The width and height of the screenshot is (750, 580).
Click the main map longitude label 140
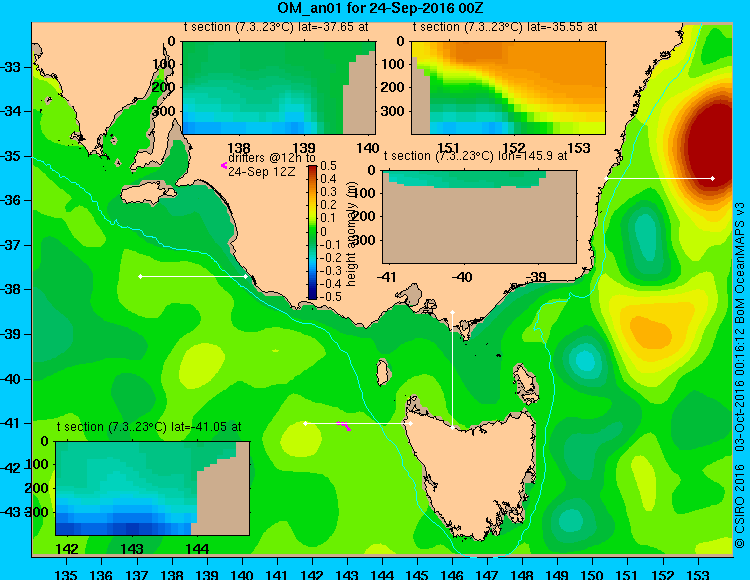[x=242, y=574]
